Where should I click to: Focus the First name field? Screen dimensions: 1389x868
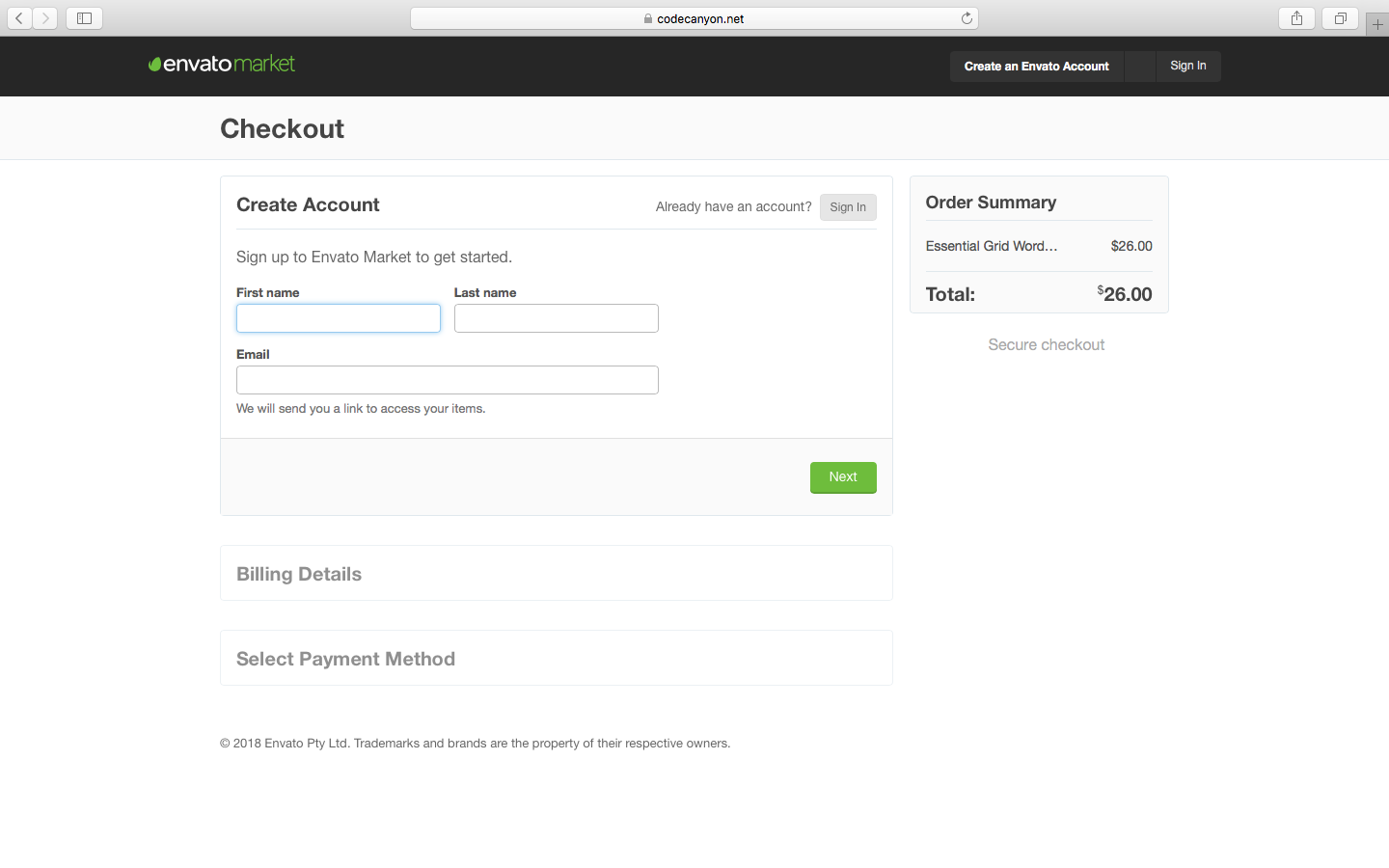[x=338, y=318]
